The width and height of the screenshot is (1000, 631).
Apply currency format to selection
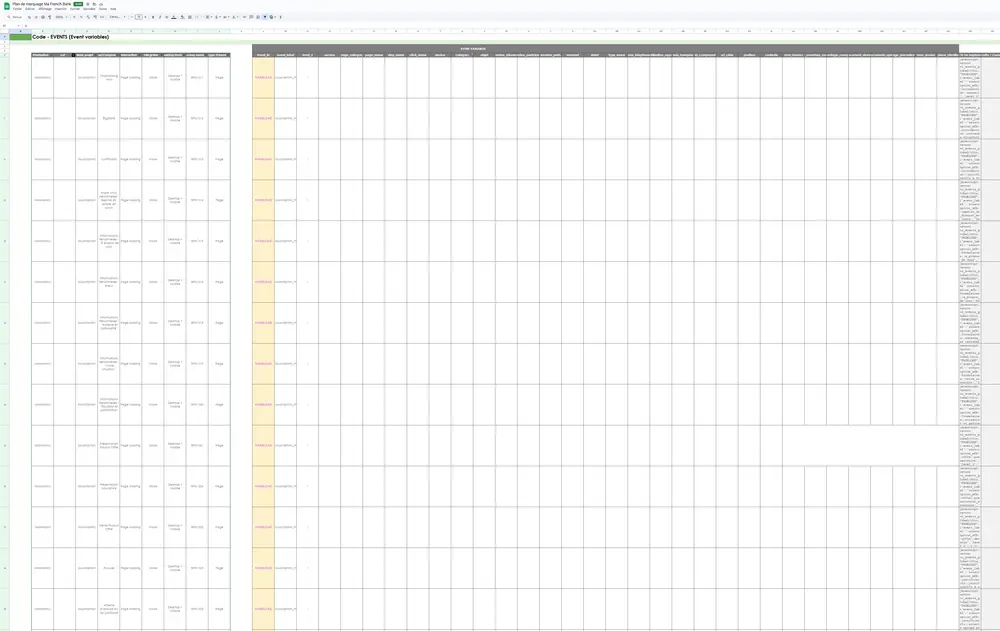74,17
